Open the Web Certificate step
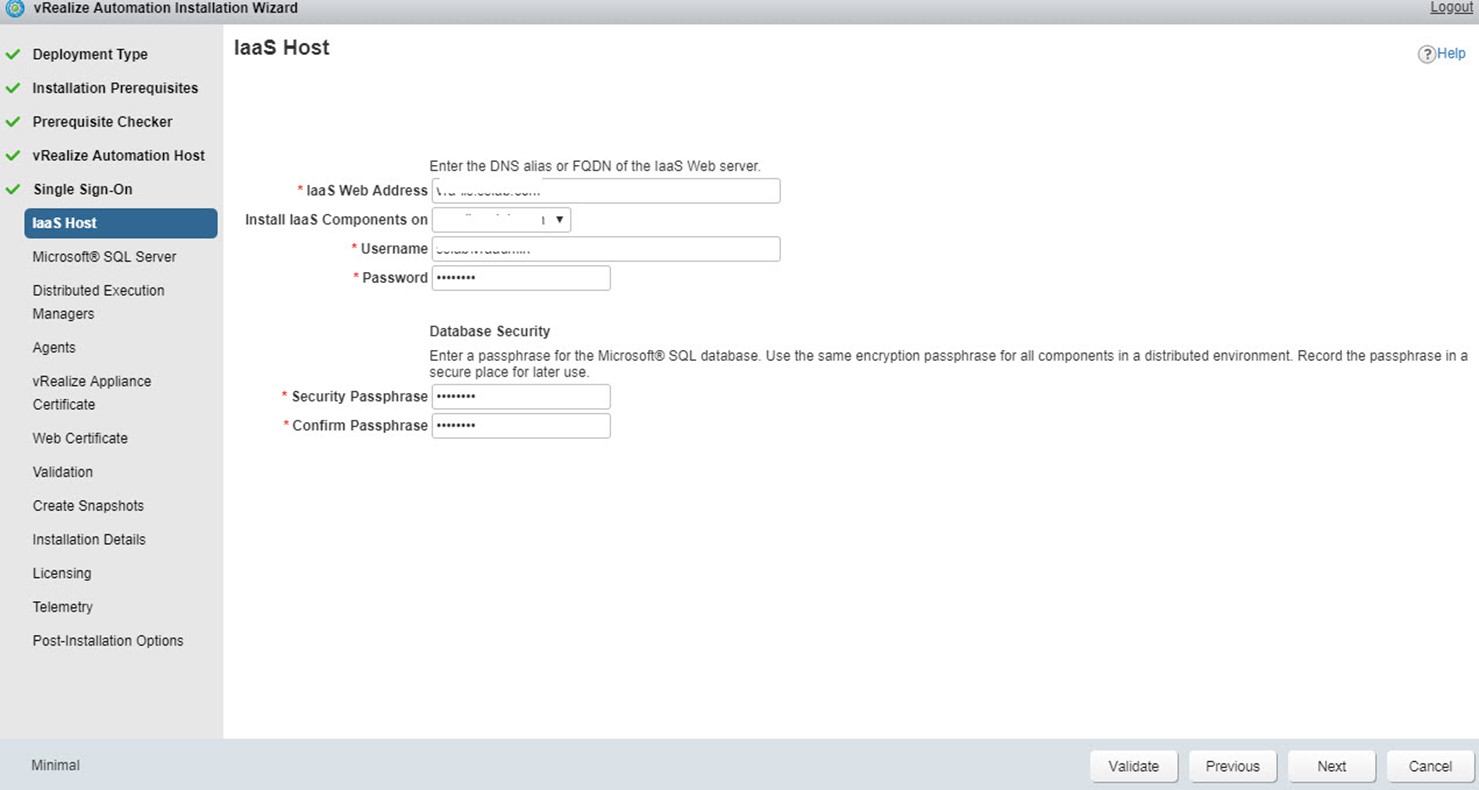The image size is (1479, 790). 80,438
